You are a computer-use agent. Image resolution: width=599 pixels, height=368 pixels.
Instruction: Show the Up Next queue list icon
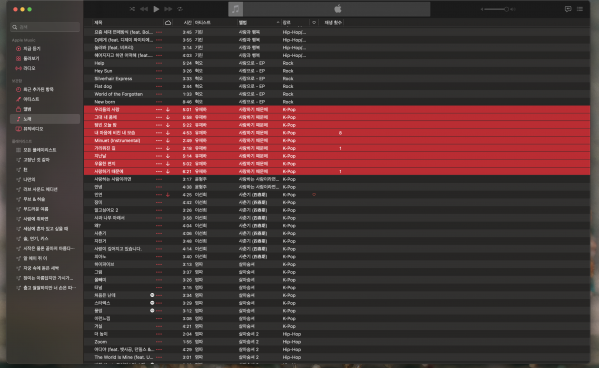(x=580, y=9)
